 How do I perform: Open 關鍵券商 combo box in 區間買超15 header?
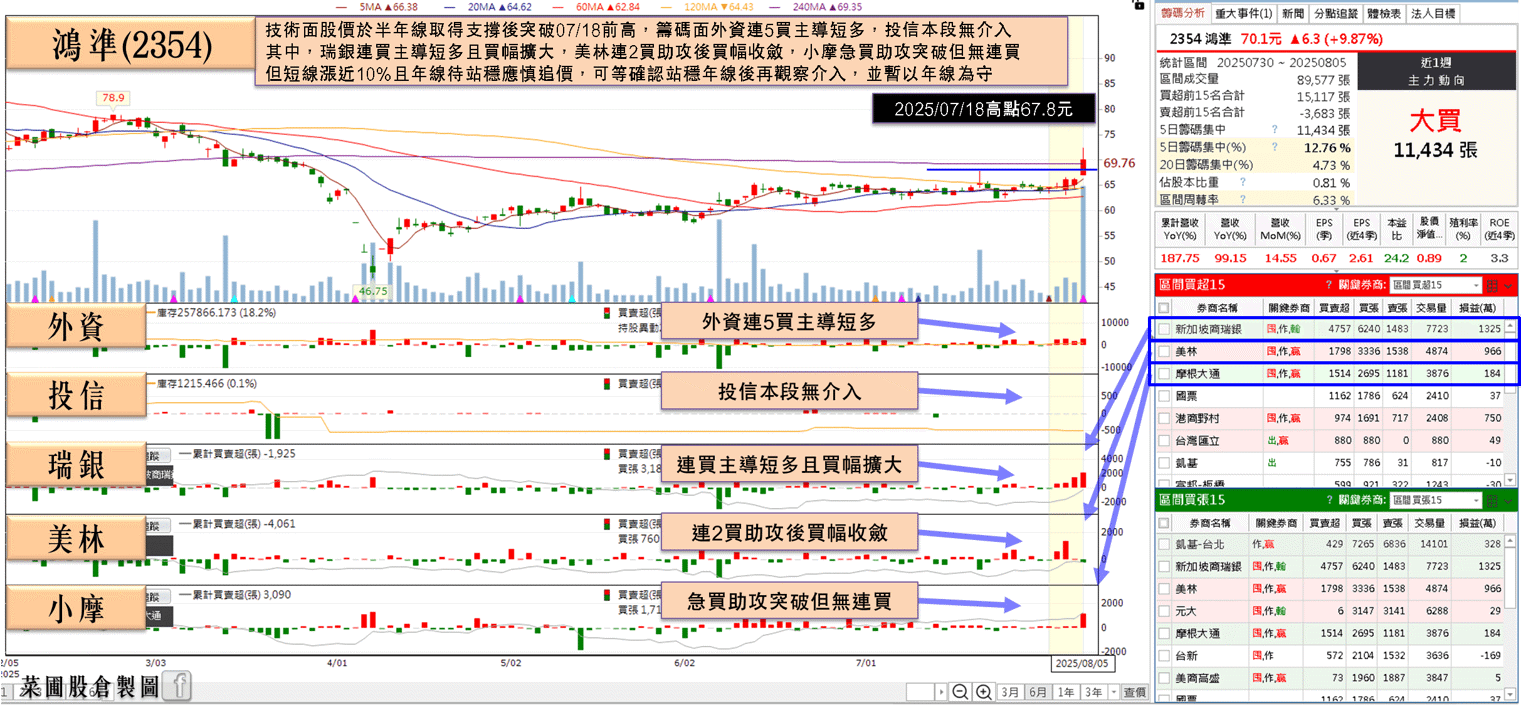point(1434,285)
